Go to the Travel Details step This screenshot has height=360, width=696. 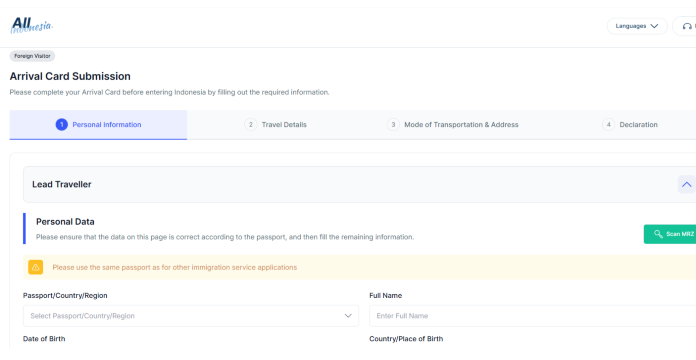(x=276, y=125)
